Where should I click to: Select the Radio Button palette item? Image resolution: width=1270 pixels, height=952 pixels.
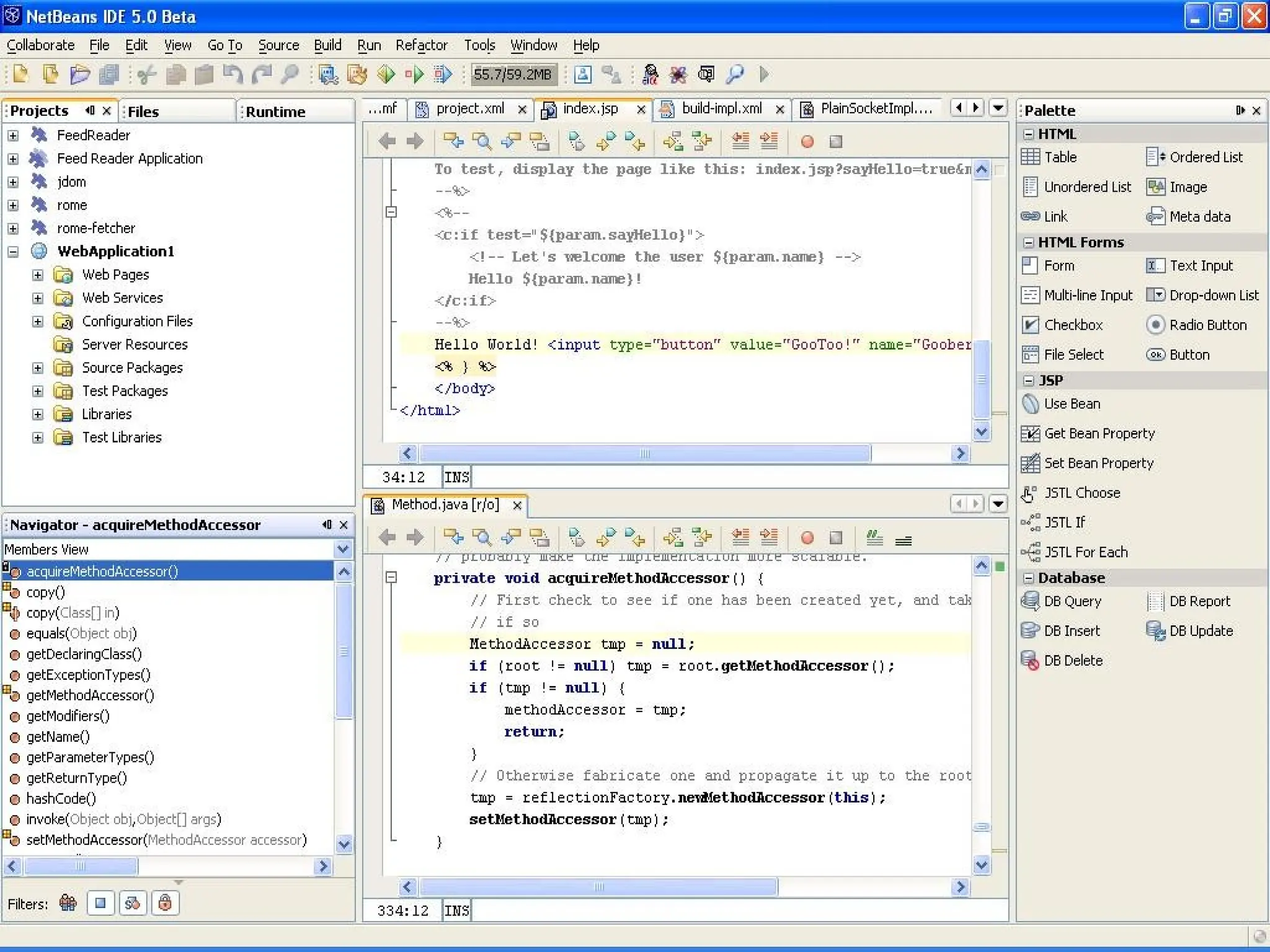point(1196,325)
